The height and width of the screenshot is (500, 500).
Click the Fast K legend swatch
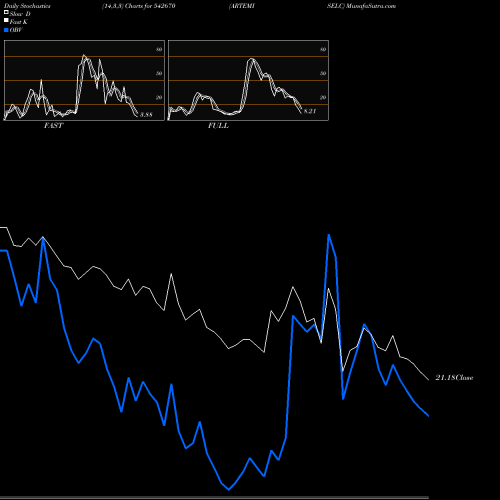pyautogui.click(x=6, y=20)
